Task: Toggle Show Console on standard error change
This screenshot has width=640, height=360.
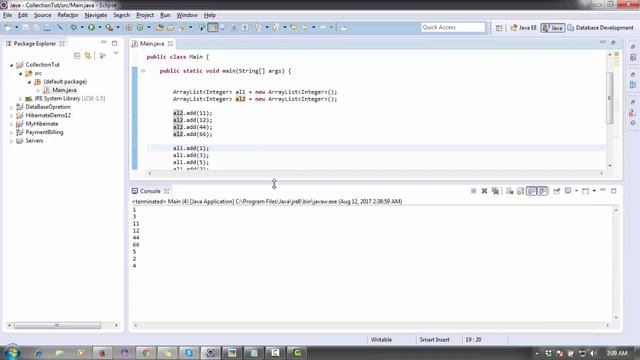Action: pyautogui.click(x=542, y=191)
